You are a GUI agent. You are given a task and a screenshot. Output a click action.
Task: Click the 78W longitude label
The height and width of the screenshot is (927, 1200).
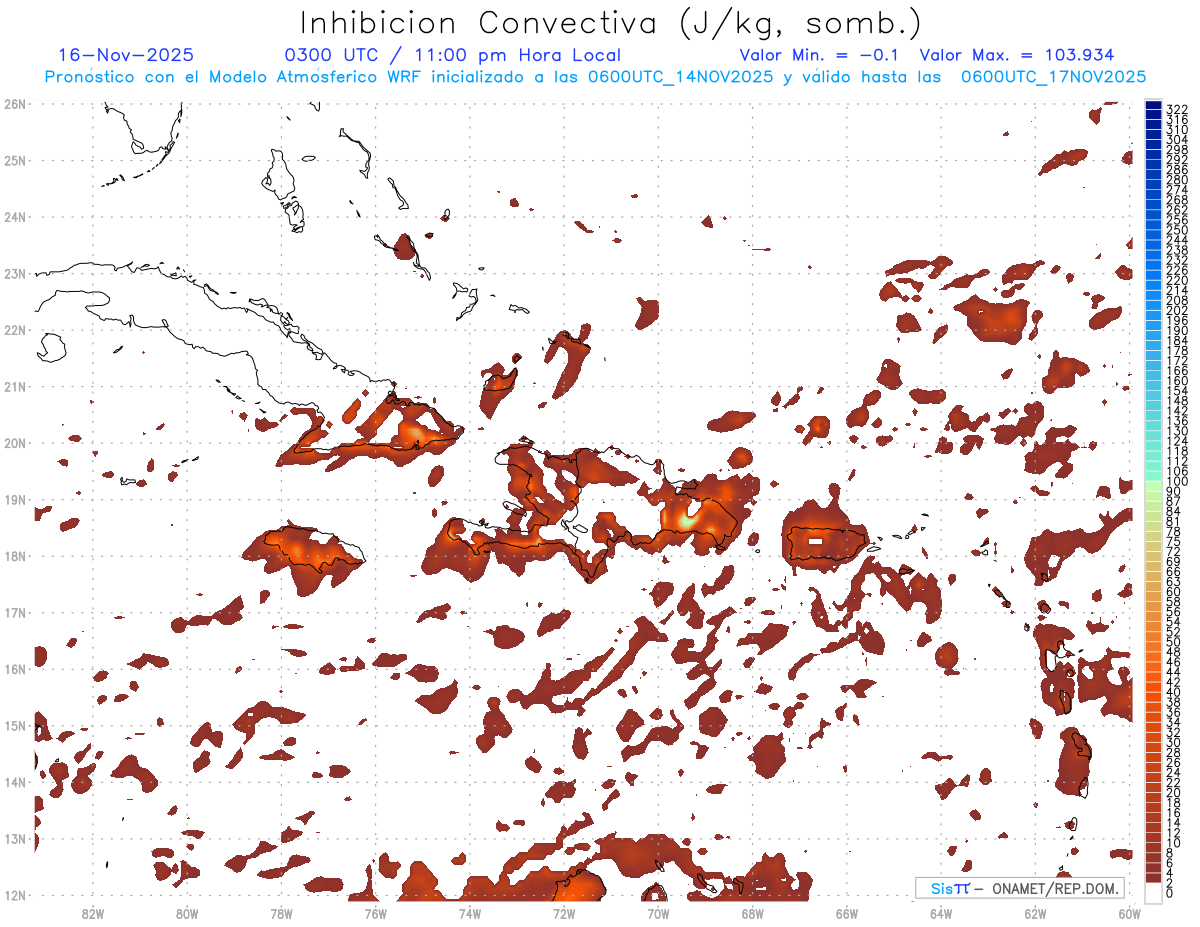click(x=281, y=913)
